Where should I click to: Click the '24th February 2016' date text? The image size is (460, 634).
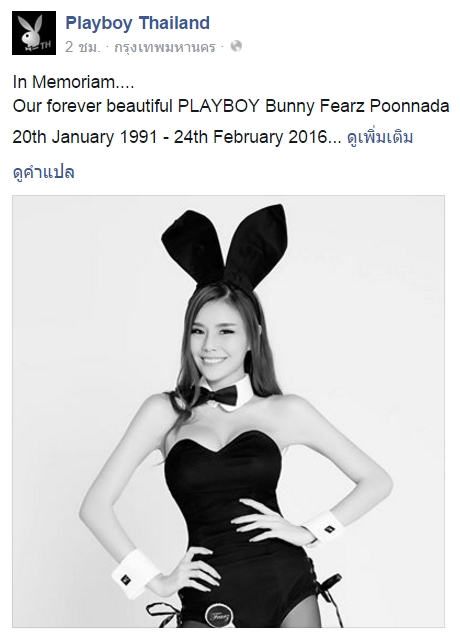(250, 137)
